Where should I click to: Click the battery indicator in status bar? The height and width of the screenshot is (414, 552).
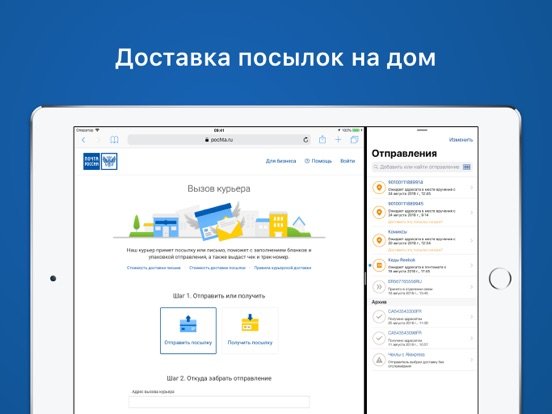tap(357, 130)
